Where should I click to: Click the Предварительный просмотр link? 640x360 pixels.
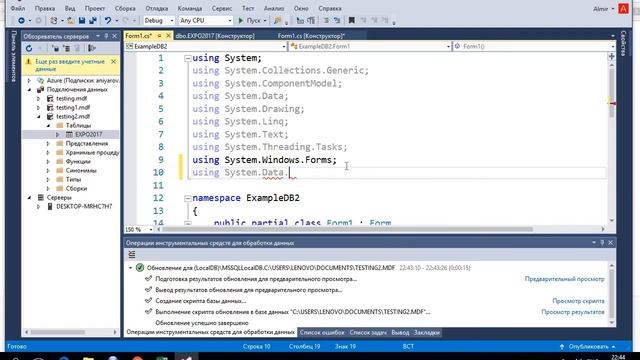coord(564,279)
